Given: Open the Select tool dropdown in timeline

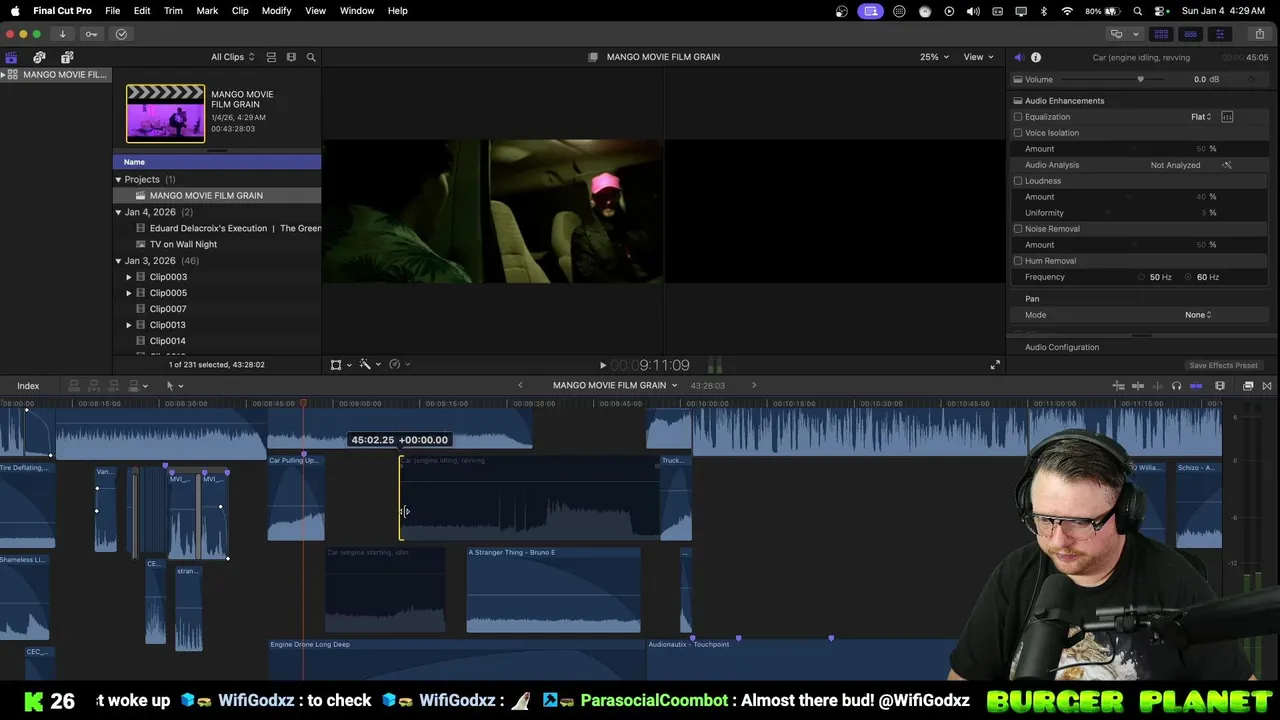Looking at the screenshot, I should (x=174, y=386).
